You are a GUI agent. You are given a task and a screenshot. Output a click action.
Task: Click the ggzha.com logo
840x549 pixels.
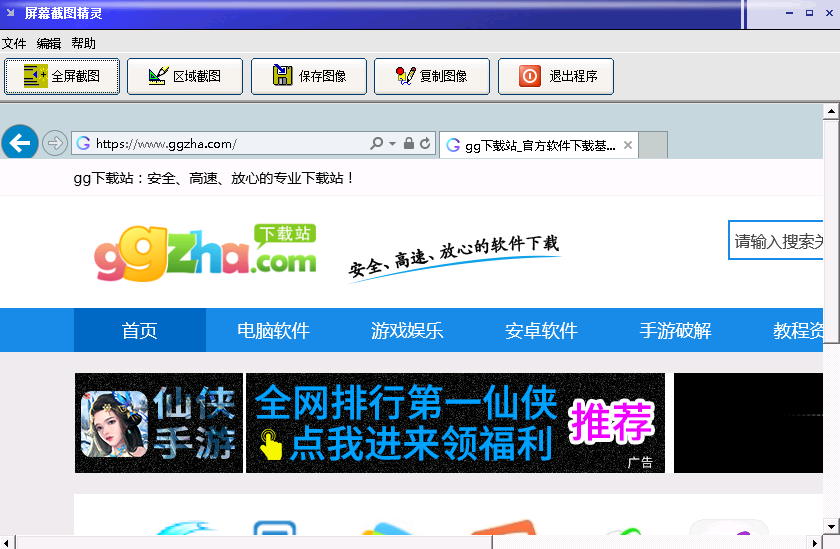[205, 252]
